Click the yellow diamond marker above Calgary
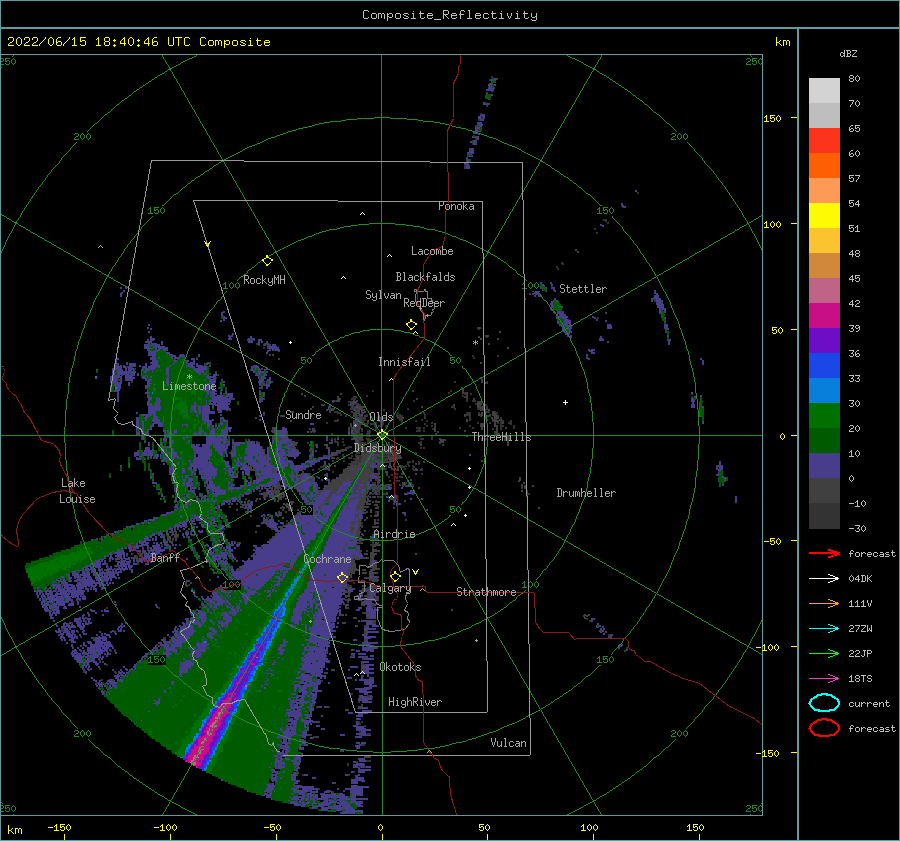This screenshot has height=841, width=900. (x=395, y=576)
